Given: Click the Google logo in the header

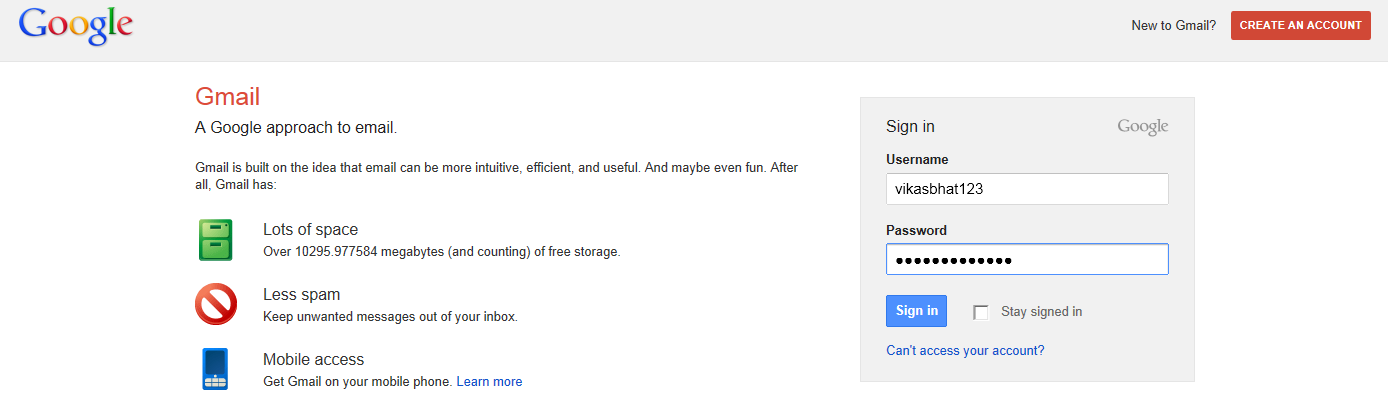Looking at the screenshot, I should coord(76,26).
